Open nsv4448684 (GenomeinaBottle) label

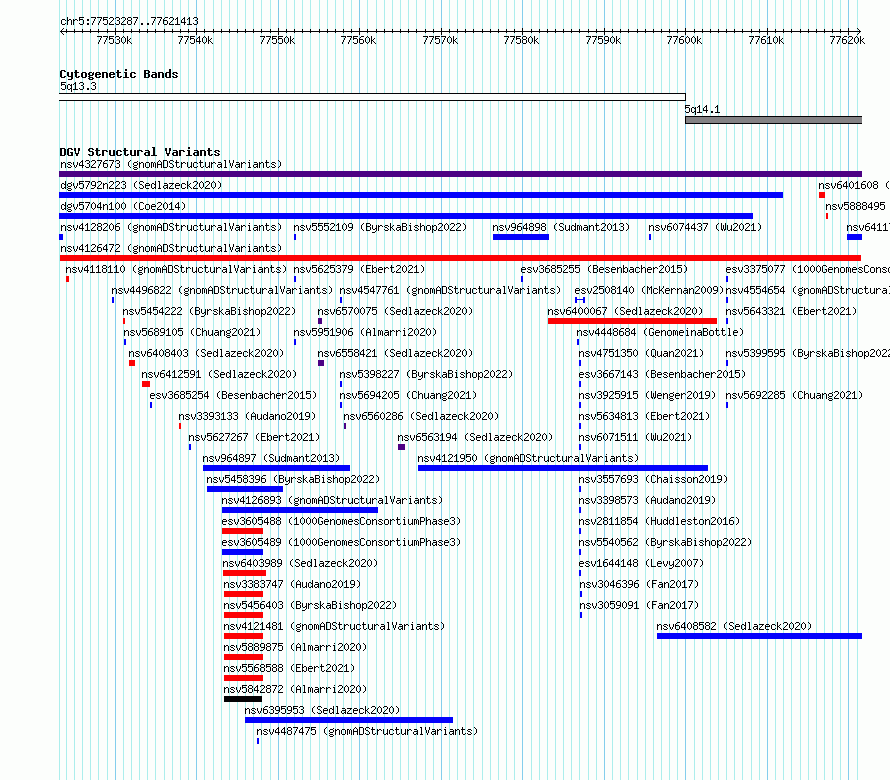[660, 332]
